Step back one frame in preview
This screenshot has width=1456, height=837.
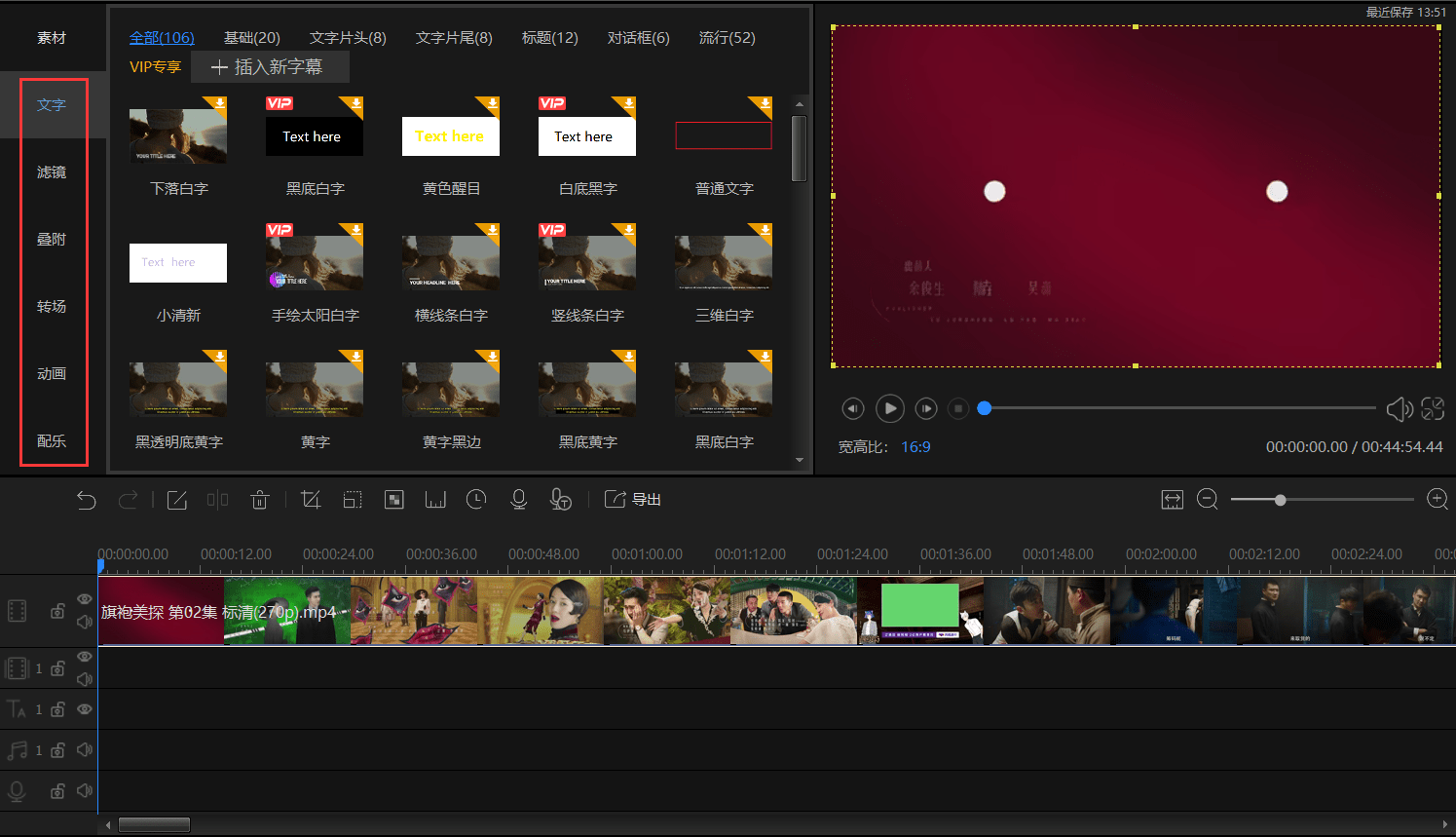tap(853, 408)
